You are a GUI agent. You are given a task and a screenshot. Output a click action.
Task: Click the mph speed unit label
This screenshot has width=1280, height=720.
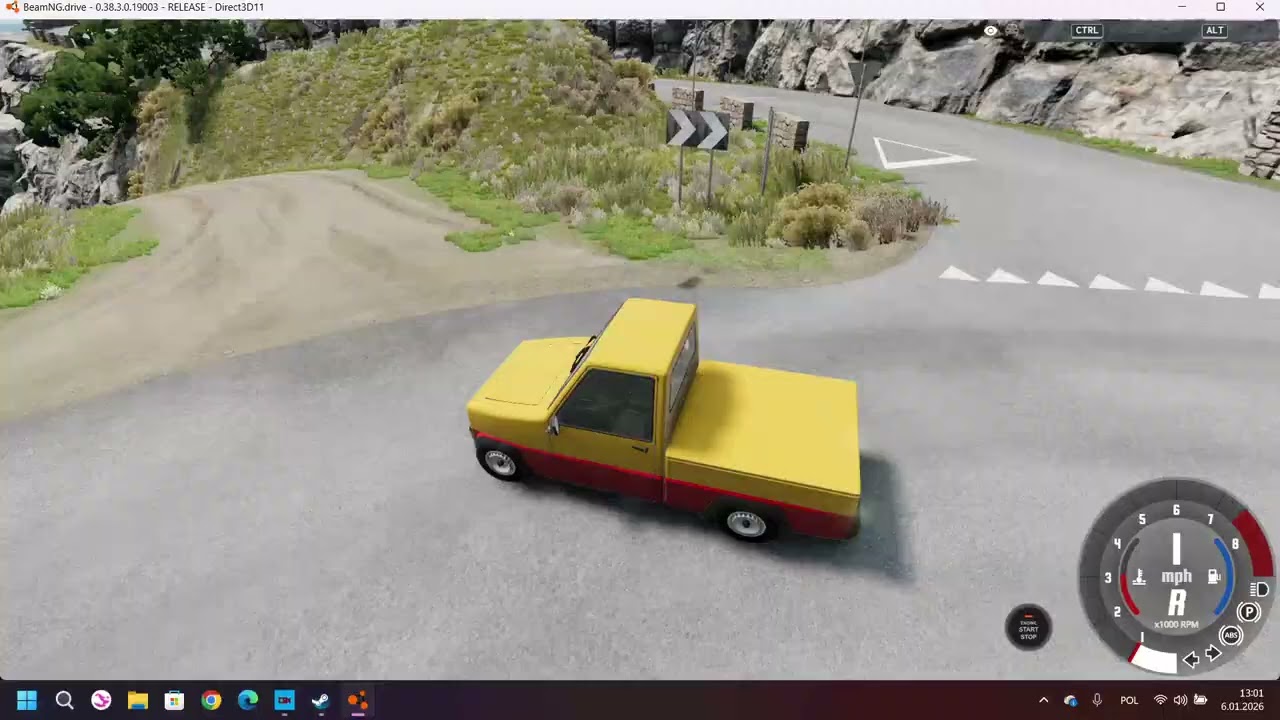point(1176,576)
